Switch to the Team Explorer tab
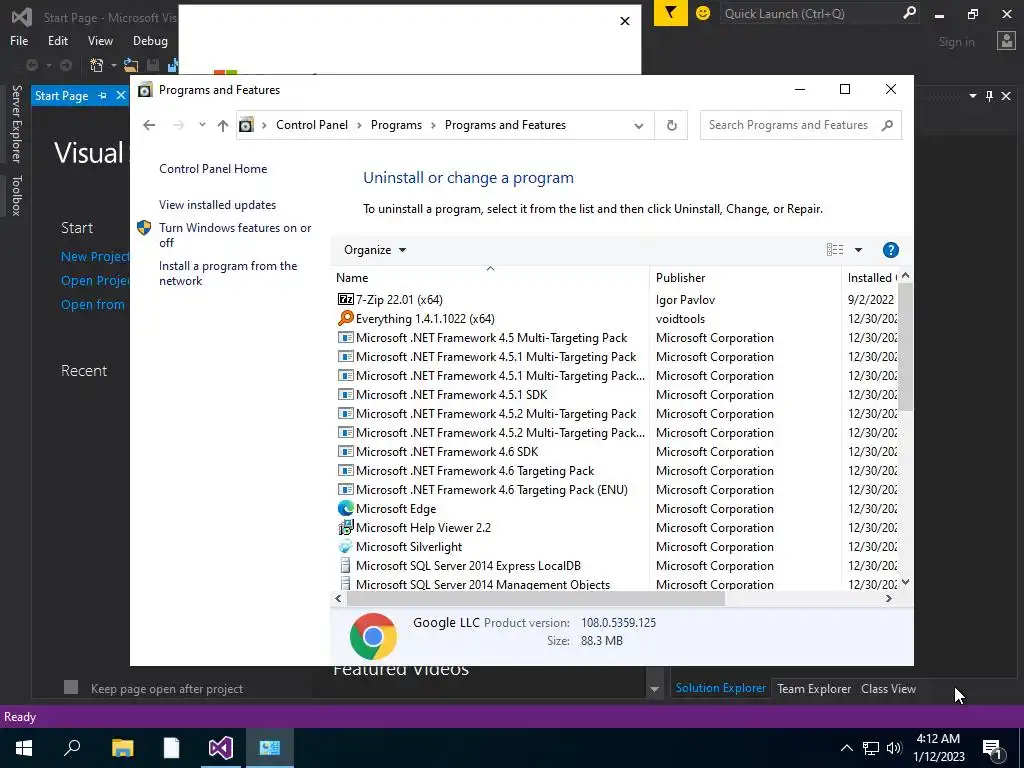The height and width of the screenshot is (768, 1024). [x=814, y=688]
